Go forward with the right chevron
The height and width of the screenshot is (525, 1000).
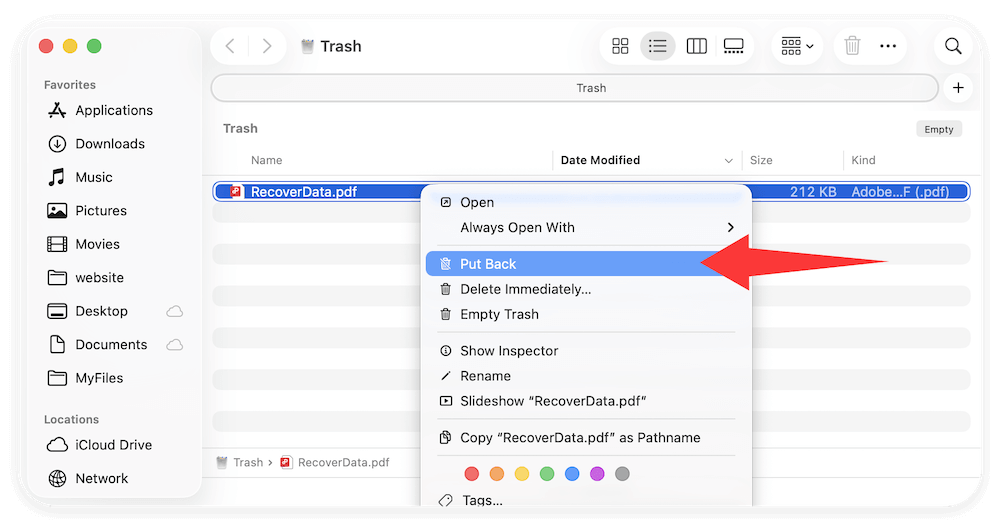coord(267,46)
